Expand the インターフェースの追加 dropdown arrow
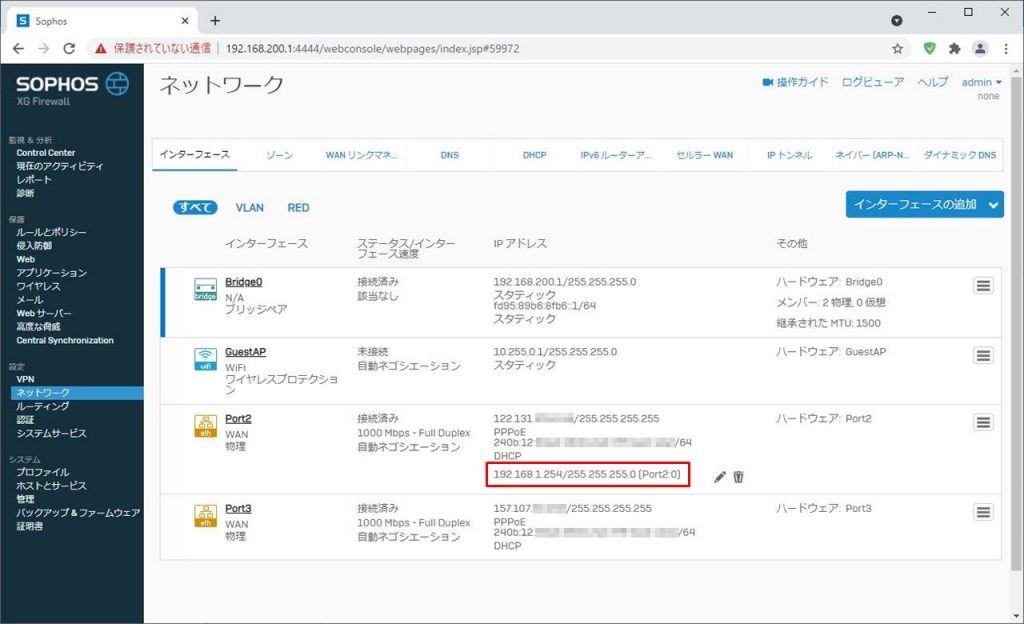The width and height of the screenshot is (1024, 624). (993, 205)
